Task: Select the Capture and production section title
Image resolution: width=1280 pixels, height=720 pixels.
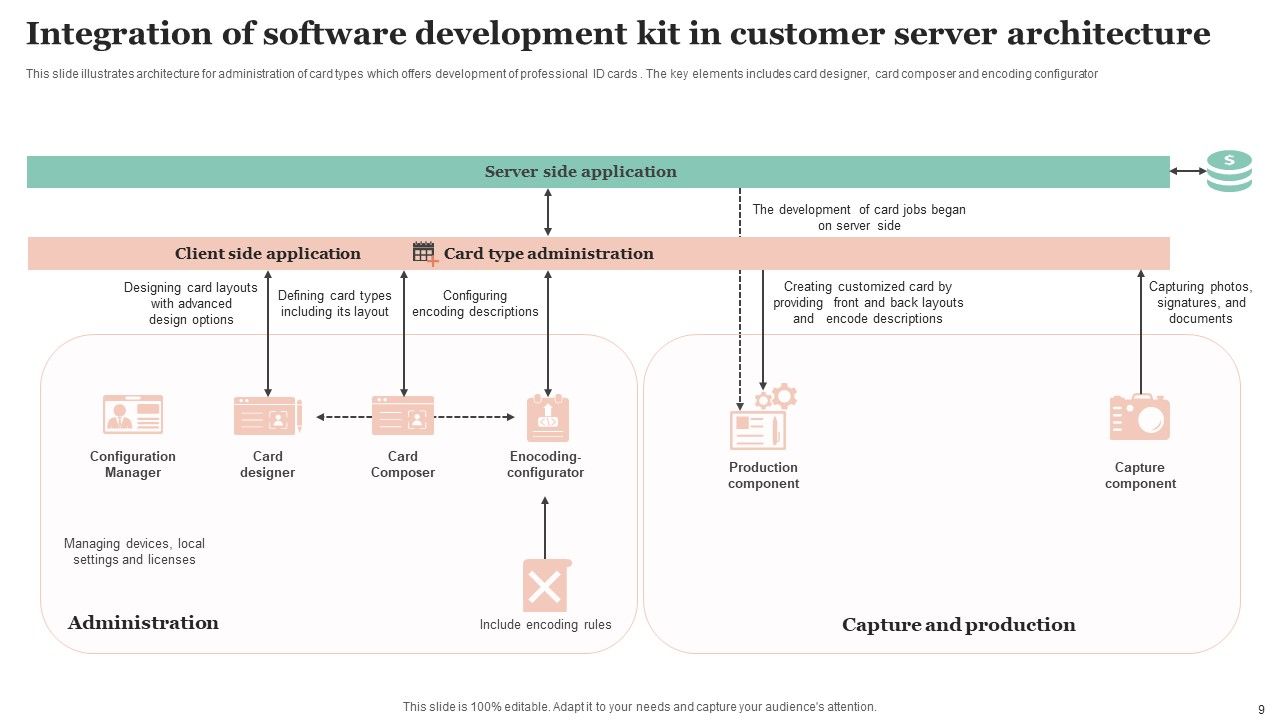Action: coord(958,624)
